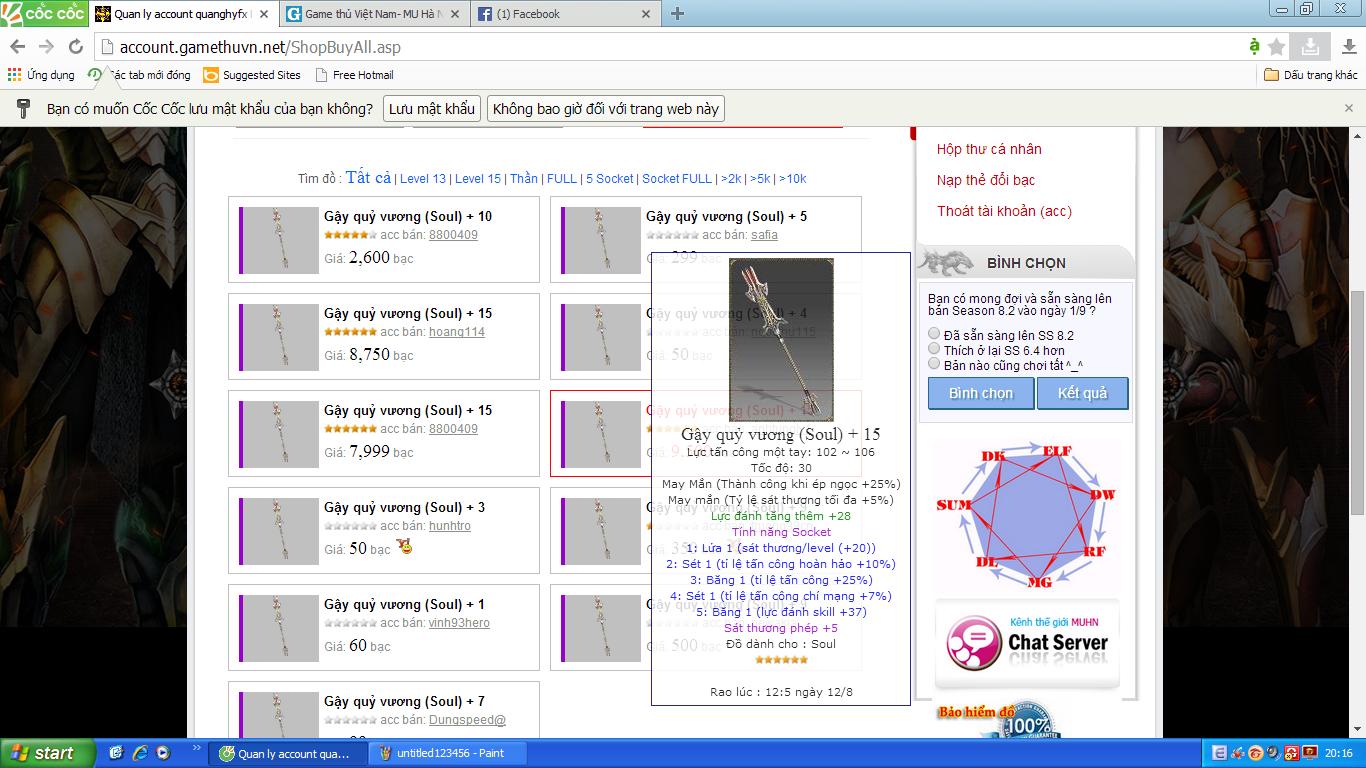Click the greyed media download button
The width and height of the screenshot is (1366, 768).
click(x=1310, y=47)
